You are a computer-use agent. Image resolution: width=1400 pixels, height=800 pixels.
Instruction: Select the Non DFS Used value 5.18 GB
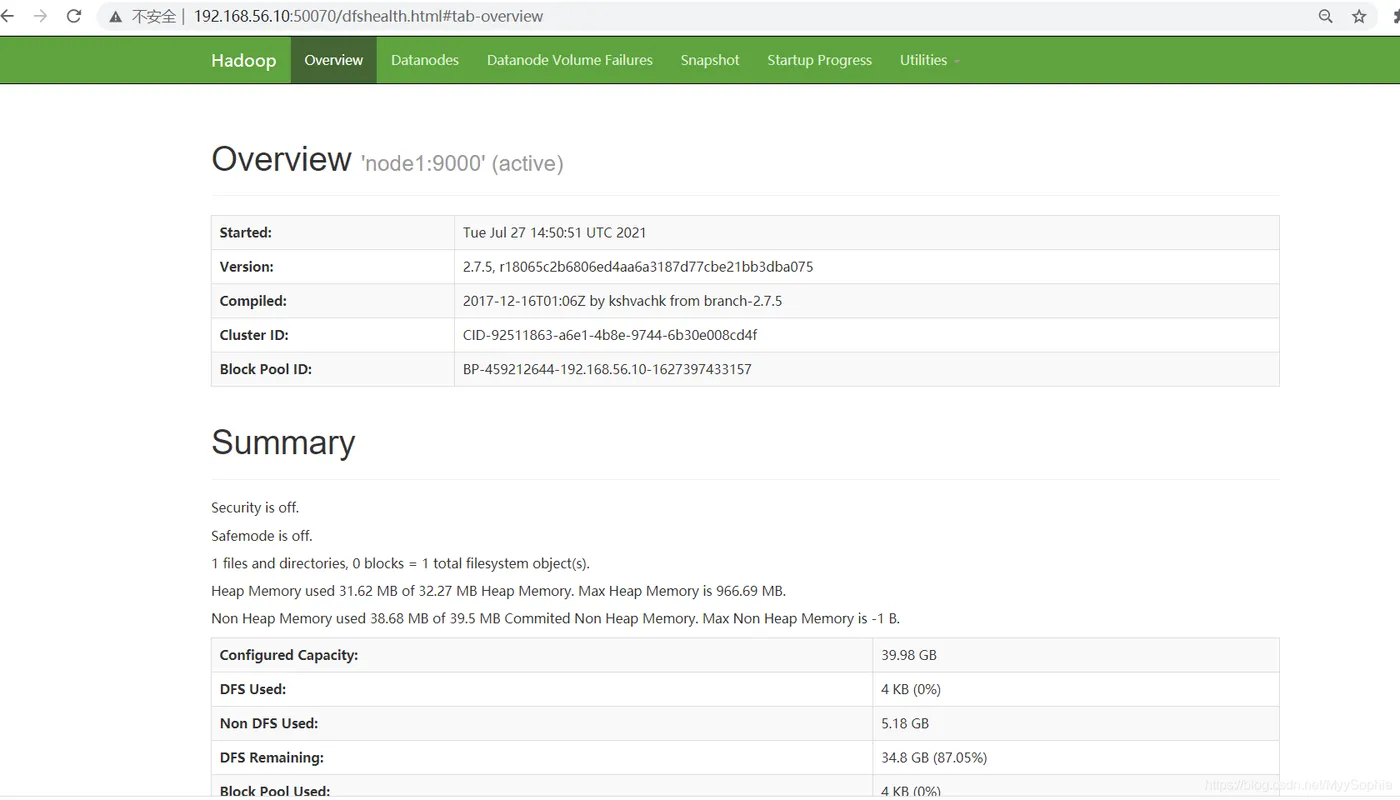point(905,723)
